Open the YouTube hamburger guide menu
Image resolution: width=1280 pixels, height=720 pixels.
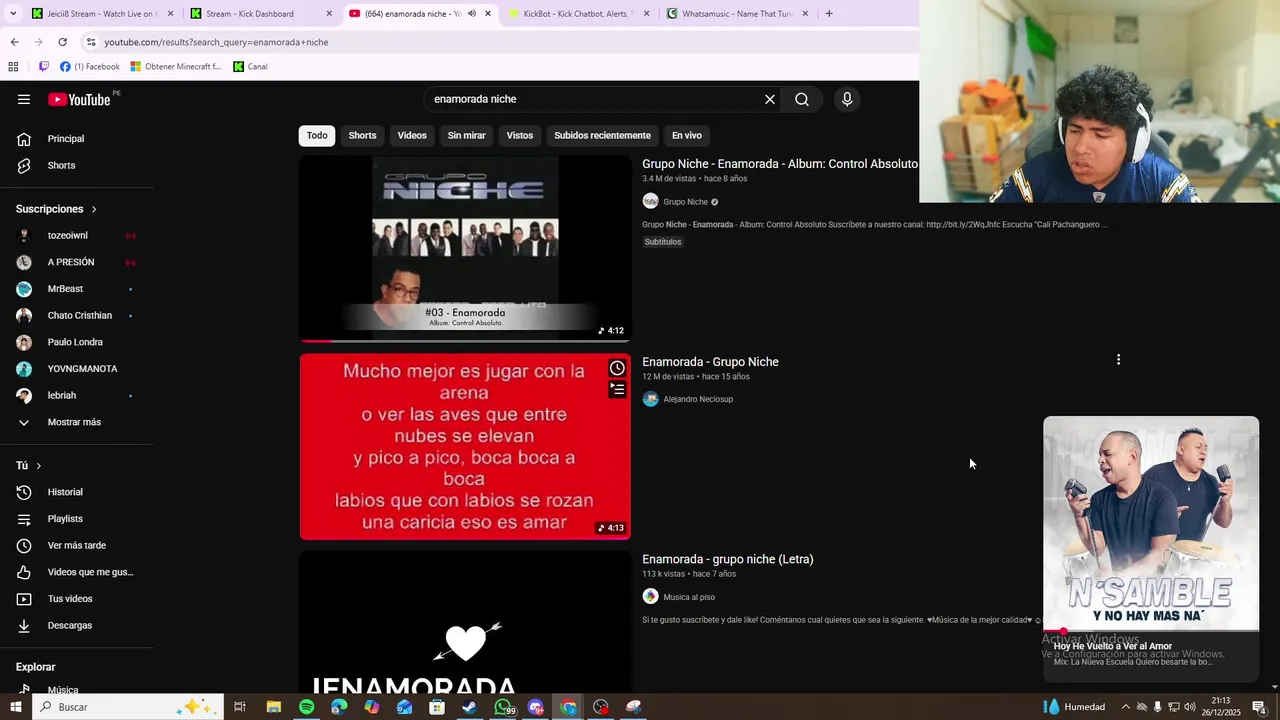point(24,99)
